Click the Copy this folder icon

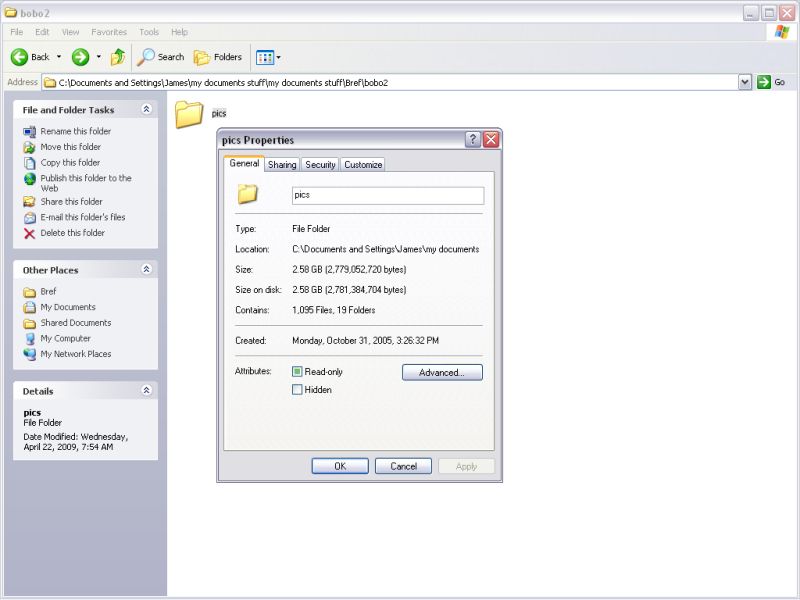coord(30,163)
